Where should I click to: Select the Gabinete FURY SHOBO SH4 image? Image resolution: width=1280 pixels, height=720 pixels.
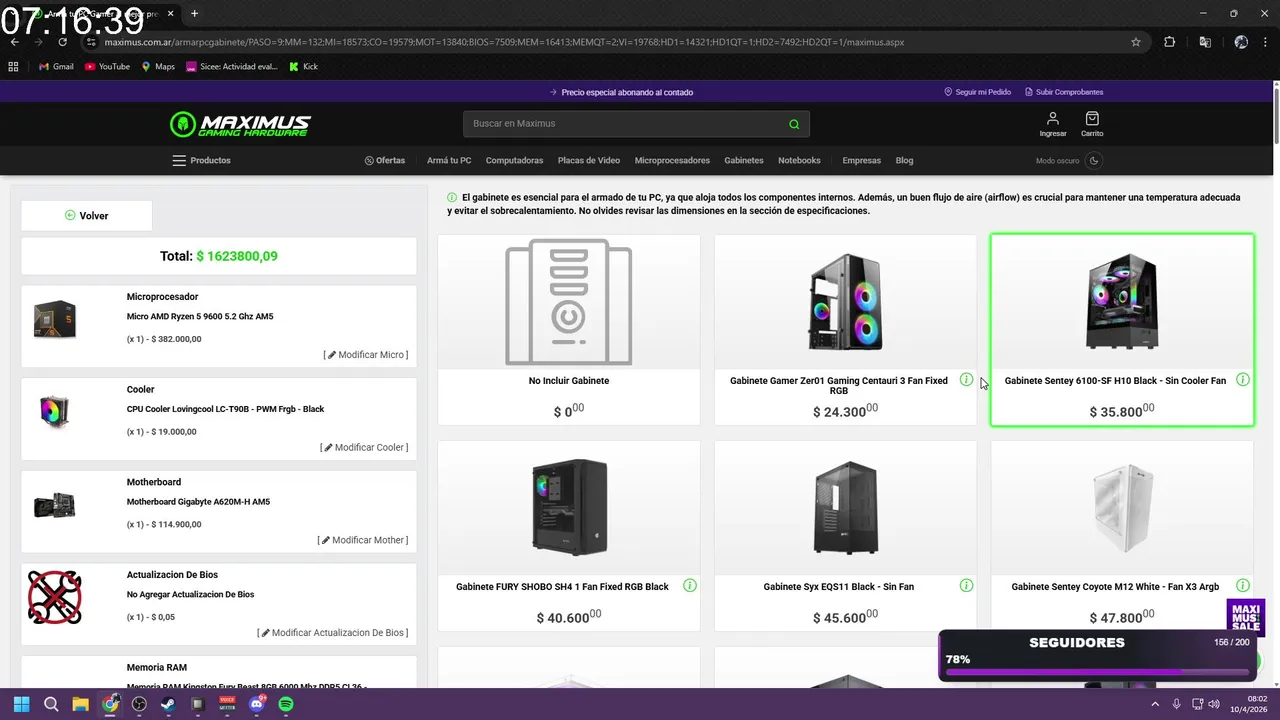[x=569, y=507]
